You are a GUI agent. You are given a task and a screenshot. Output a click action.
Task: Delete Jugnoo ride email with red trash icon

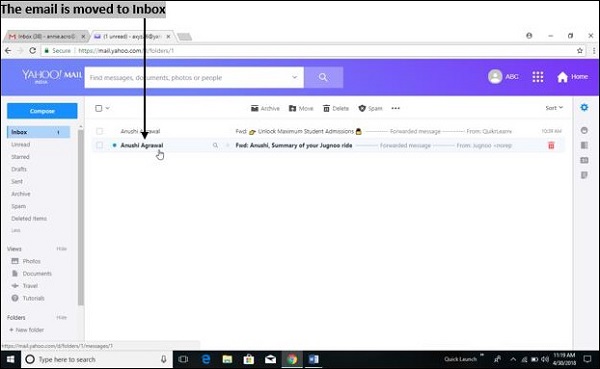pyautogui.click(x=551, y=145)
